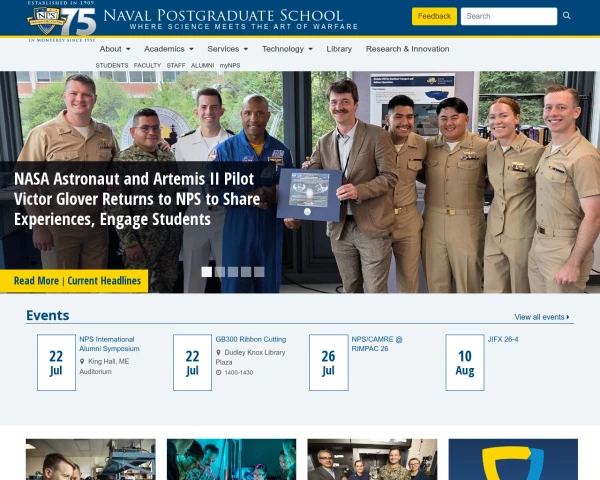Open the Services dropdown menu
The width and height of the screenshot is (600, 480).
pyautogui.click(x=228, y=49)
